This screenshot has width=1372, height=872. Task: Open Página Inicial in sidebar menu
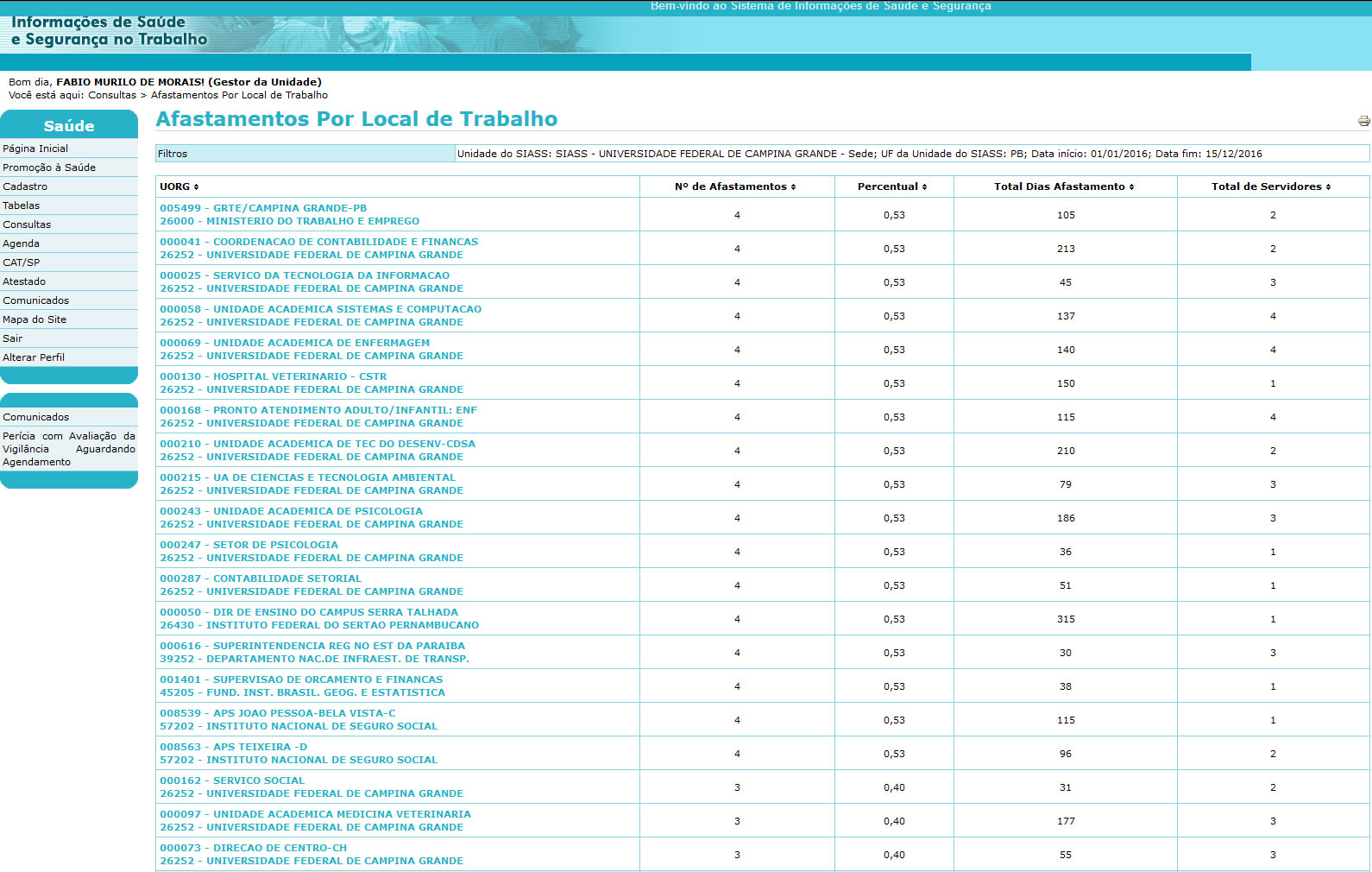35,148
